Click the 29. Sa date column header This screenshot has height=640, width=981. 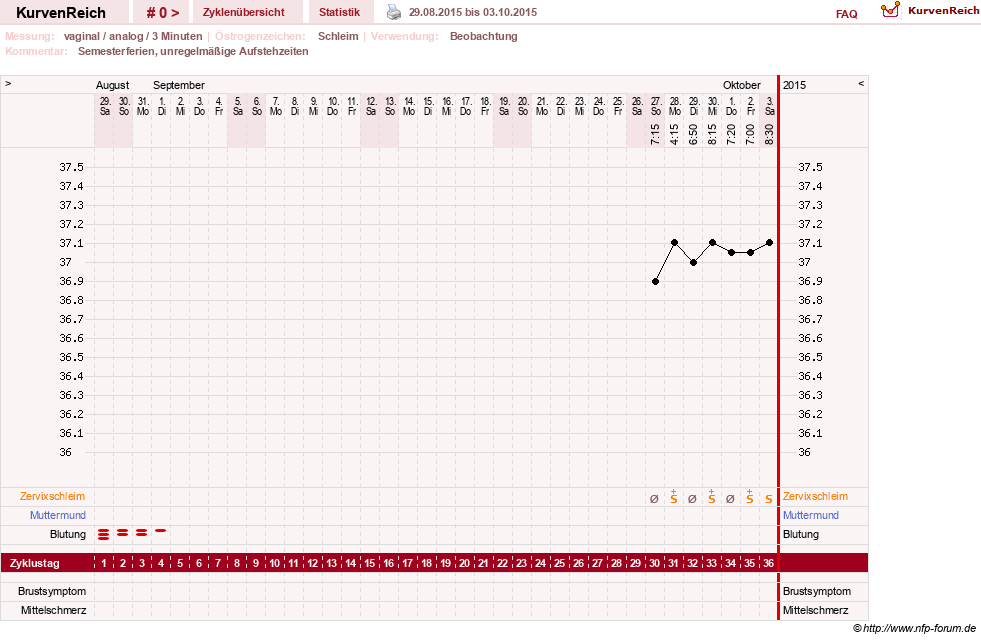pyautogui.click(x=105, y=106)
